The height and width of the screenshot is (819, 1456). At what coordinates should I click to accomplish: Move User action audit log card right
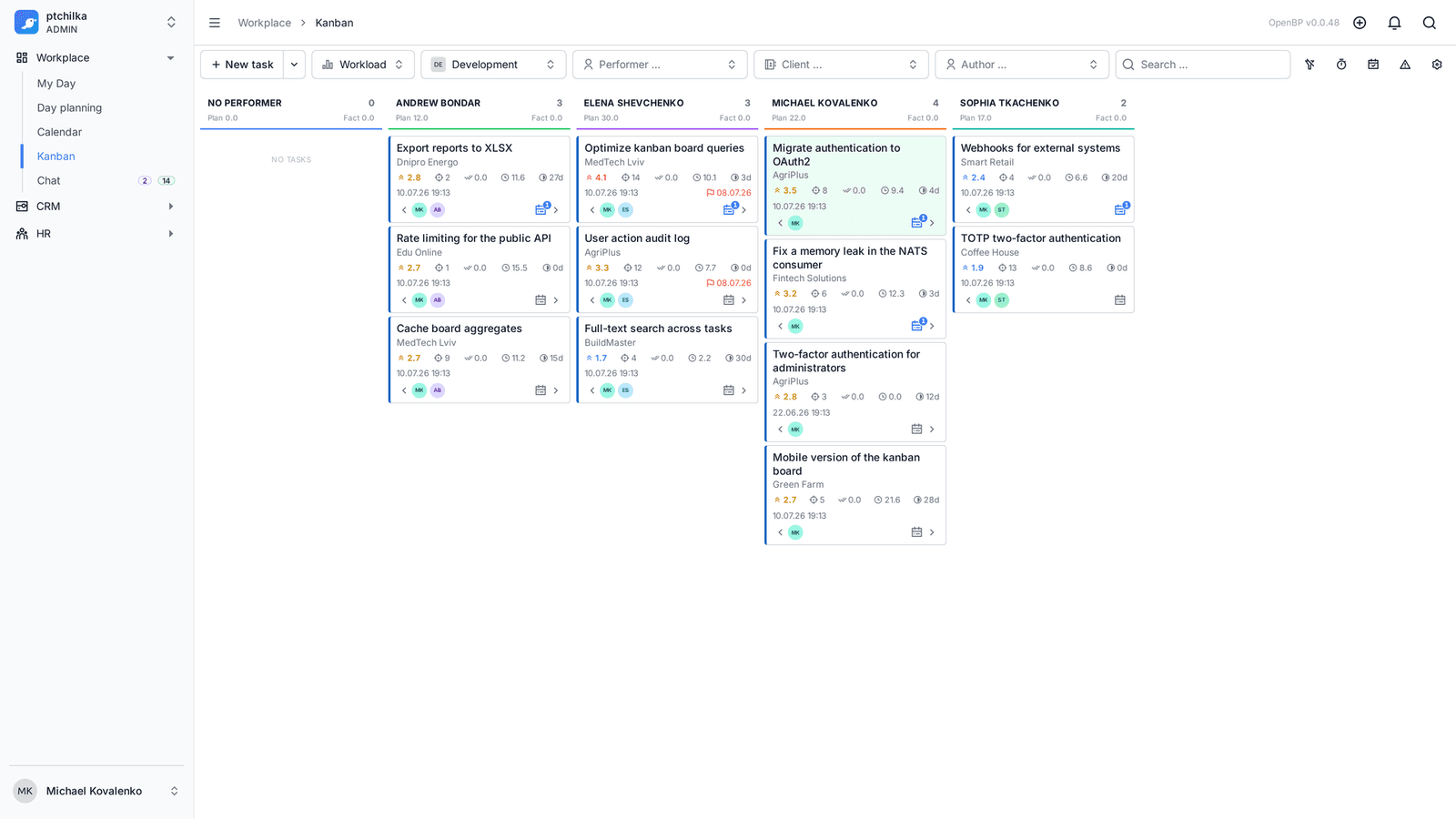click(x=744, y=300)
